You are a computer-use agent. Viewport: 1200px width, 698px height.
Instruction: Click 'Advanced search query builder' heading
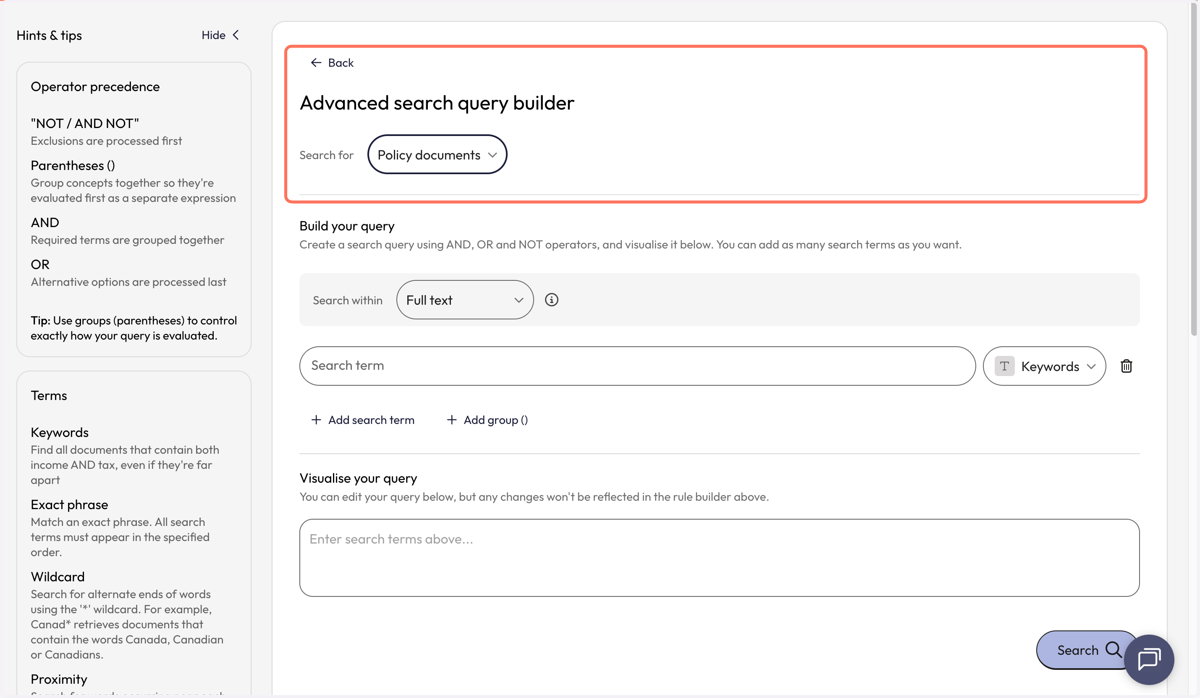pyautogui.click(x=437, y=103)
